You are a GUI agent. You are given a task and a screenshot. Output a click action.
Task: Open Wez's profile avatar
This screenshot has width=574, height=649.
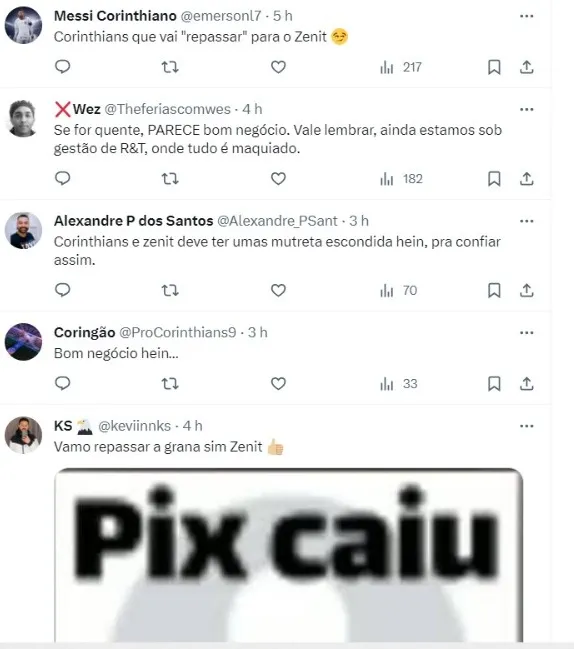click(23, 118)
